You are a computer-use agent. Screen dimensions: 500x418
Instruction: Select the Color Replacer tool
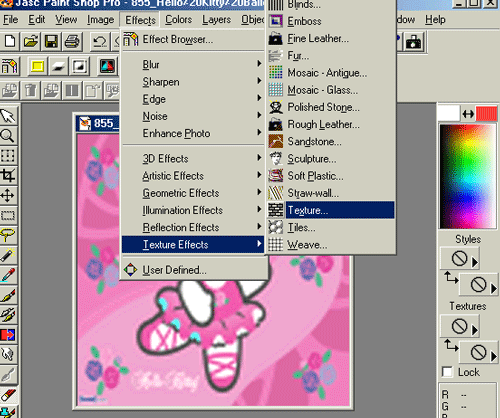coord(8,335)
